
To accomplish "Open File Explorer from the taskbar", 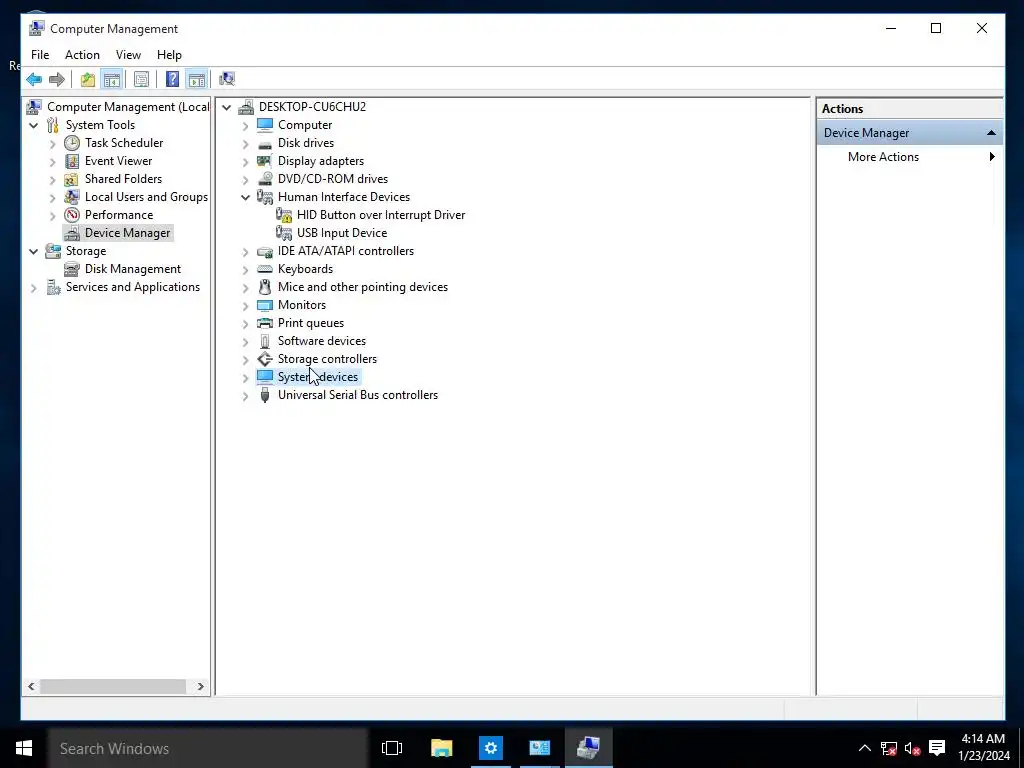I will coord(441,748).
